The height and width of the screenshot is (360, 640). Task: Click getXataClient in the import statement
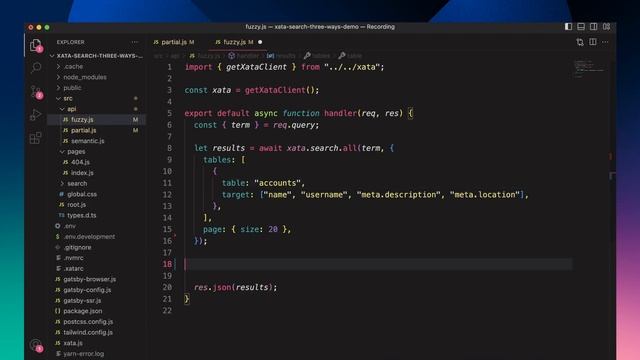[x=256, y=67]
